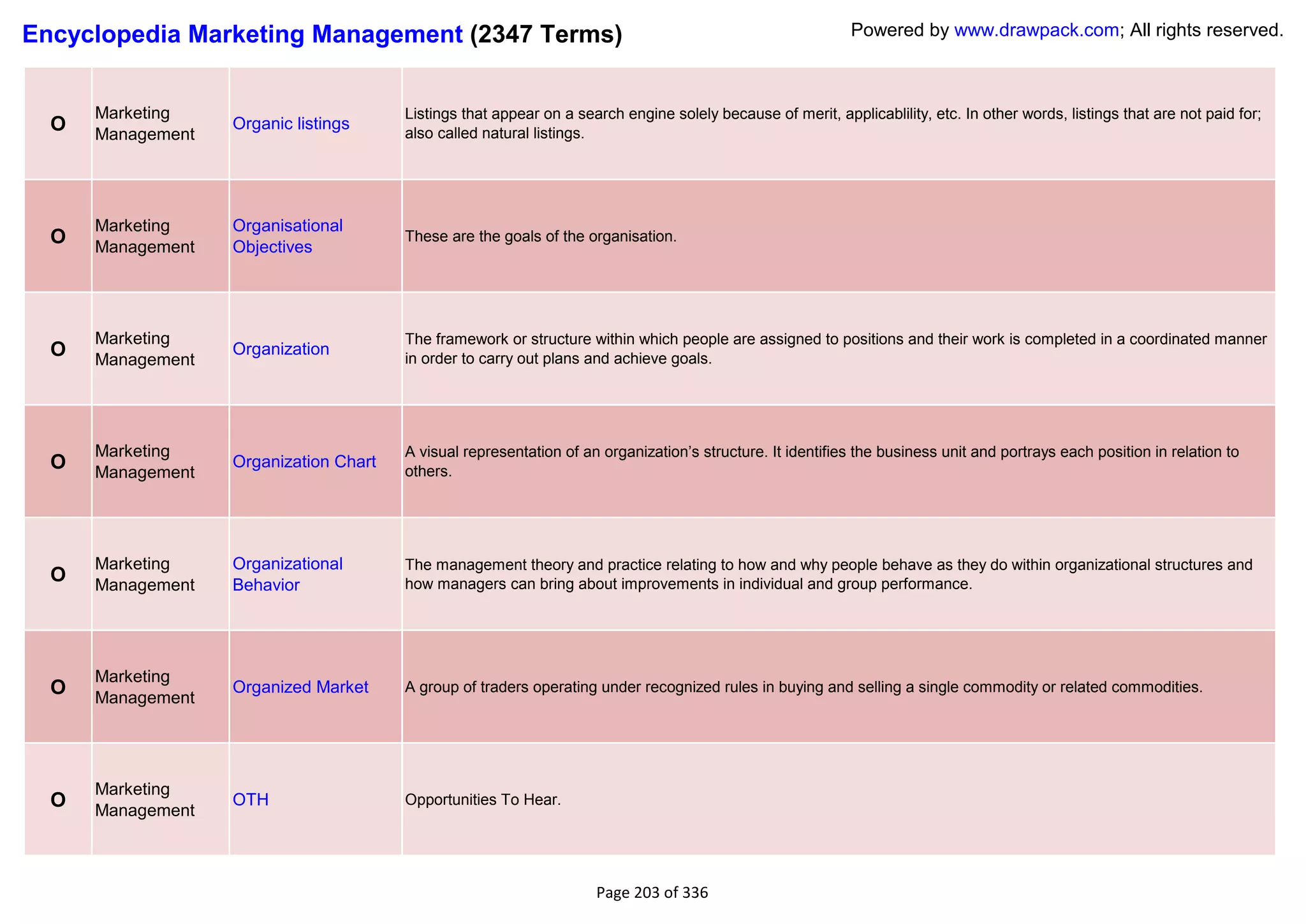Screen dimensions: 1306x924
Task: Open the www.drawpack.com link
Action: pos(1036,30)
